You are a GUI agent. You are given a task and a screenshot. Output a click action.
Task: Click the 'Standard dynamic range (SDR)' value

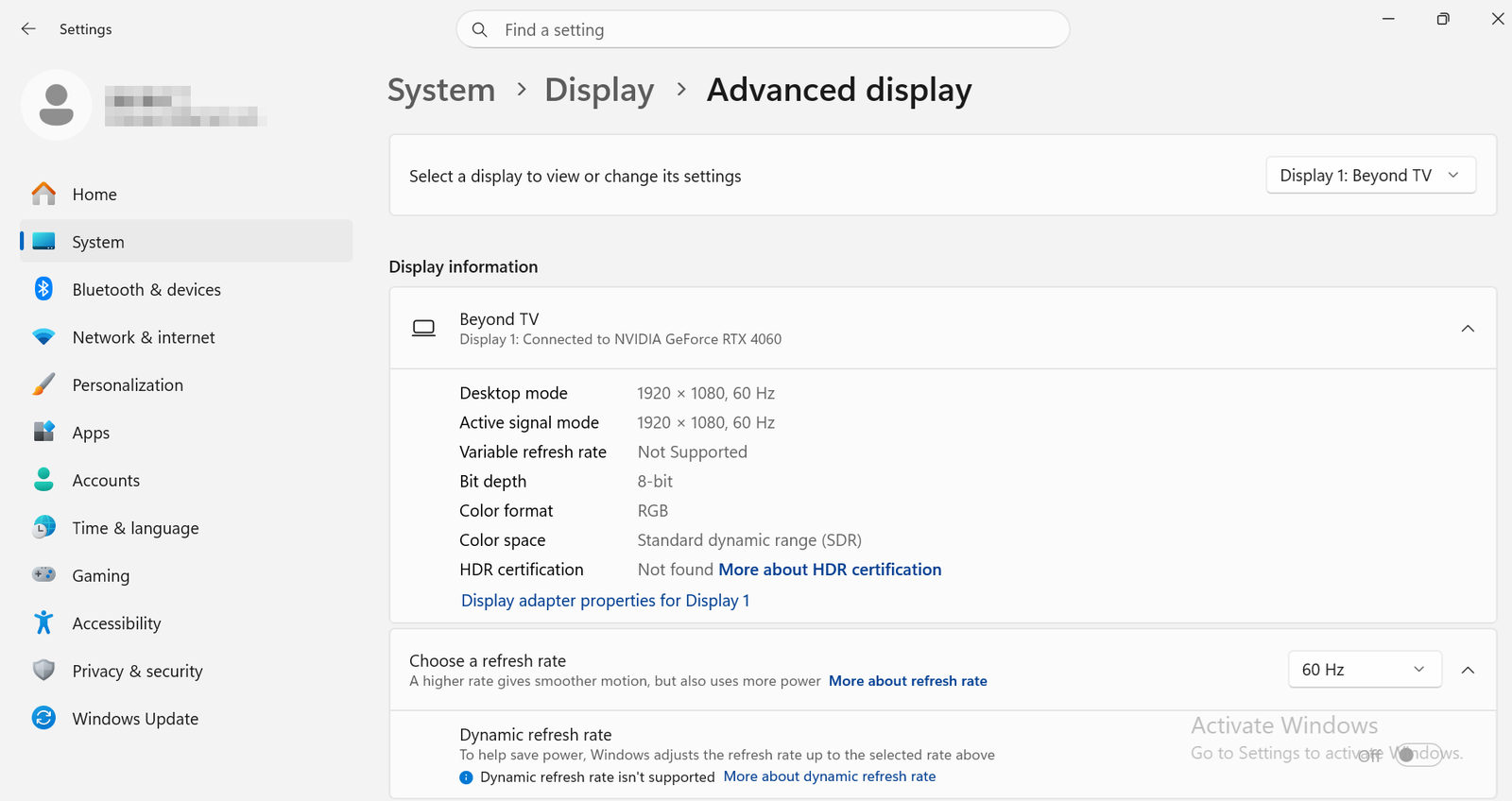click(749, 540)
